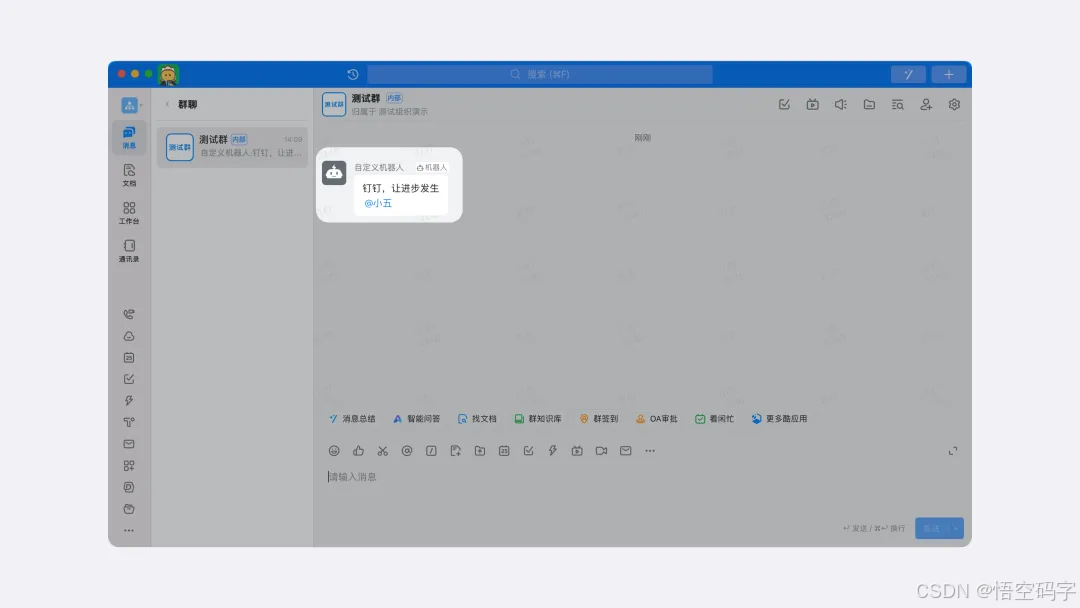Click the 测试群 avatar in chat header
This screenshot has width=1080, height=608.
click(x=334, y=105)
